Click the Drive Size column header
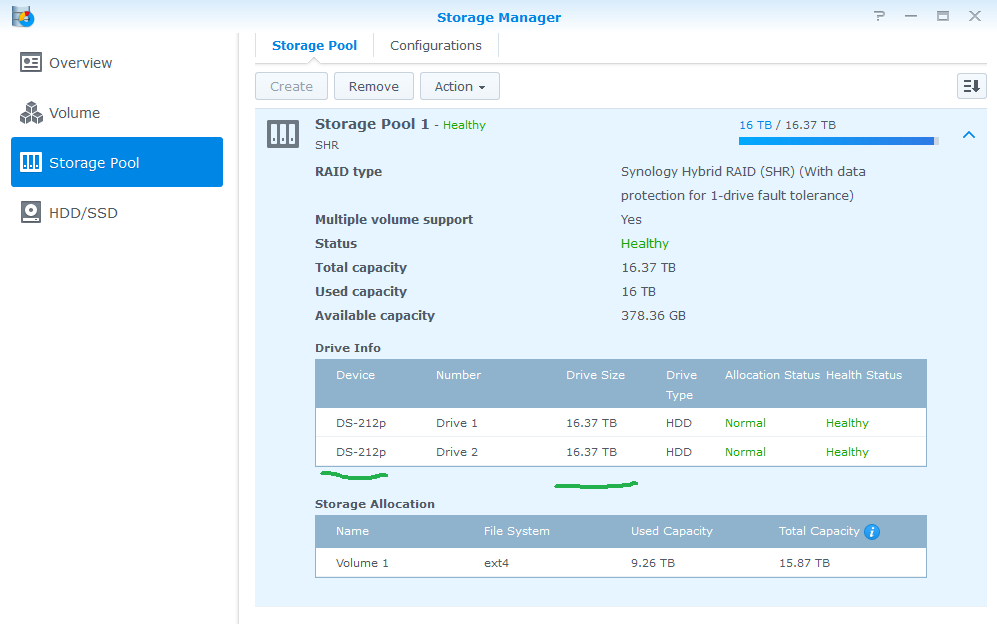This screenshot has height=624, width=997. click(x=595, y=375)
